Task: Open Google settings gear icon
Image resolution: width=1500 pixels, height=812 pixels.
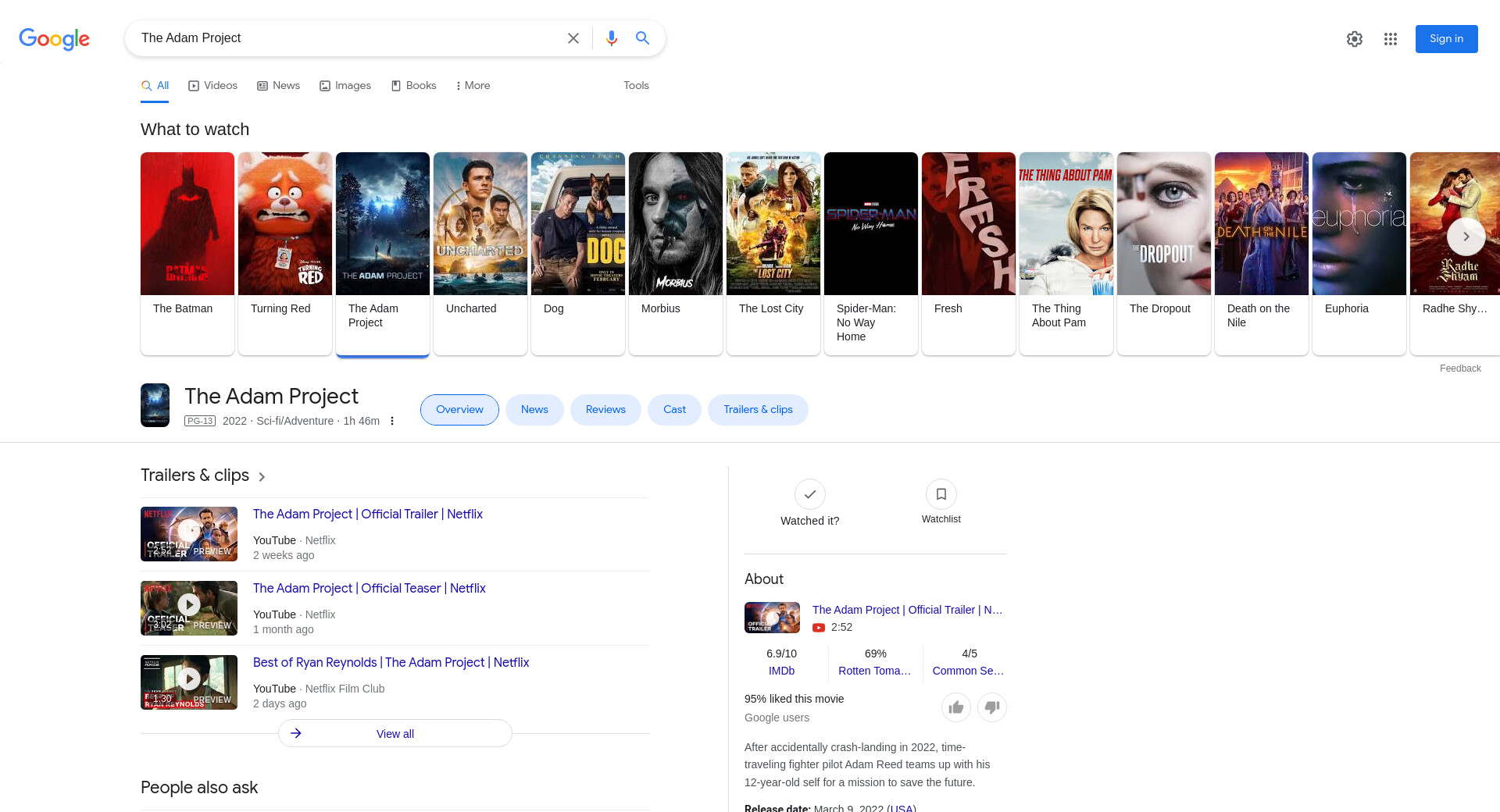Action: pyautogui.click(x=1354, y=39)
